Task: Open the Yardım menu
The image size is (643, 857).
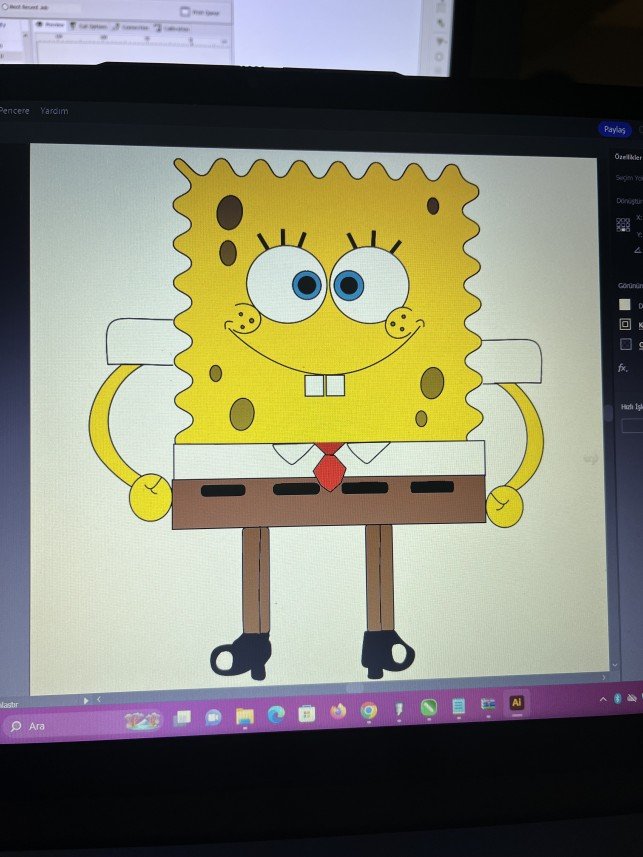Action: click(54, 111)
